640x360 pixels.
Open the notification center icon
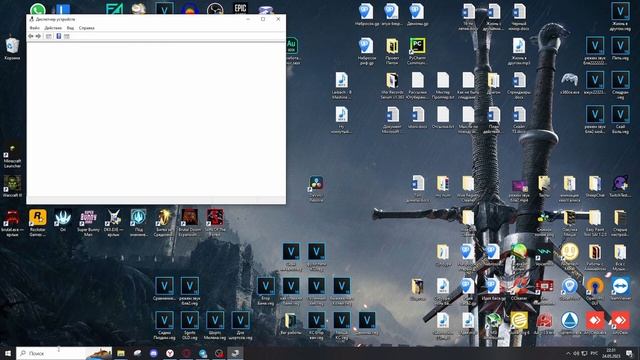[x=630, y=353]
